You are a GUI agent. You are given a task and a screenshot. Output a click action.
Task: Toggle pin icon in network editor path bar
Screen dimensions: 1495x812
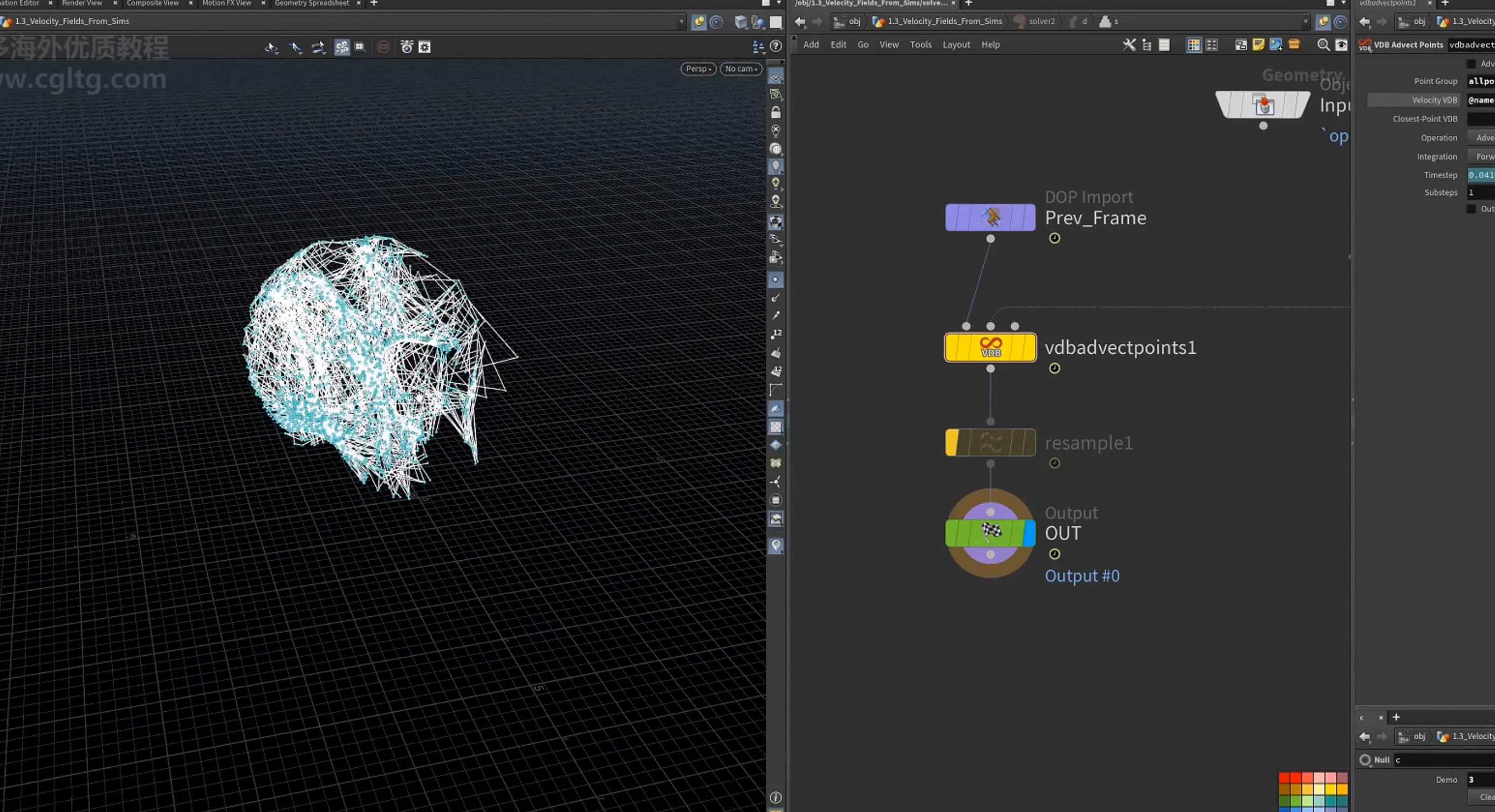point(1323,22)
